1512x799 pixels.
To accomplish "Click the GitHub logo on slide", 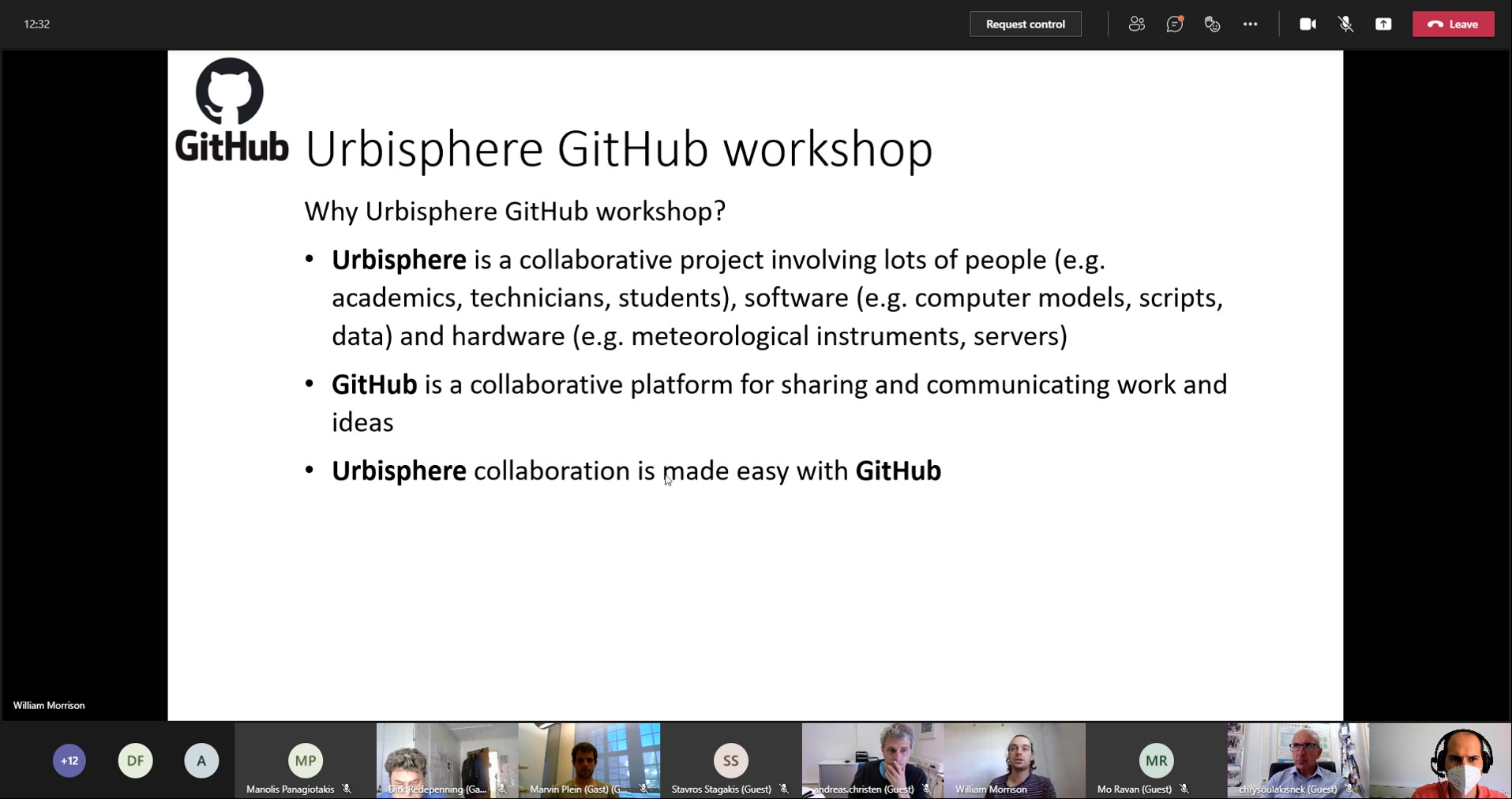I will 231,111.
